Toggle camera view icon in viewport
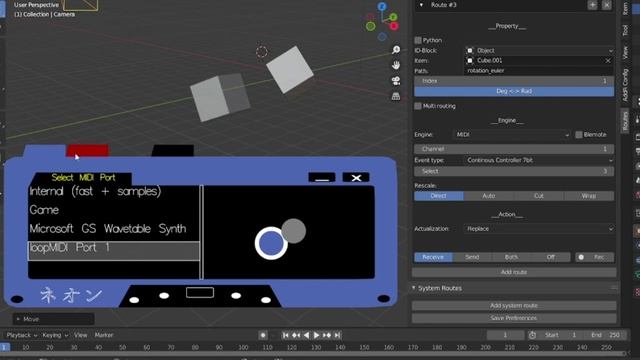 [x=396, y=81]
